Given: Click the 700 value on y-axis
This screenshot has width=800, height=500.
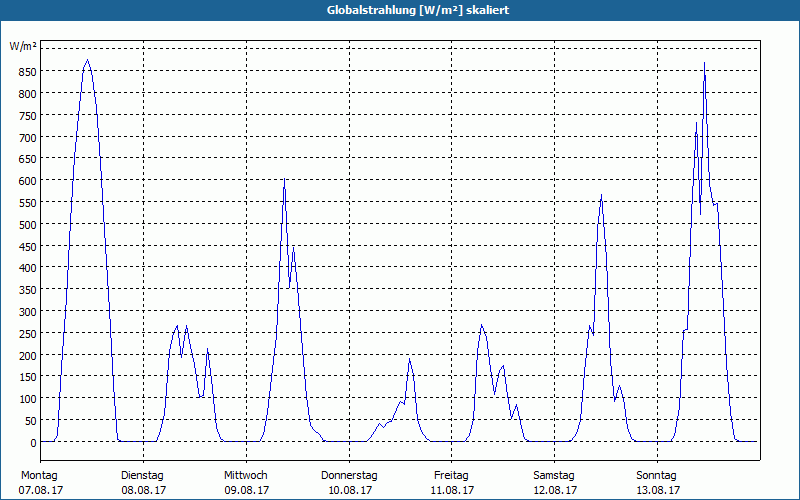Looking at the screenshot, I should tap(28, 138).
